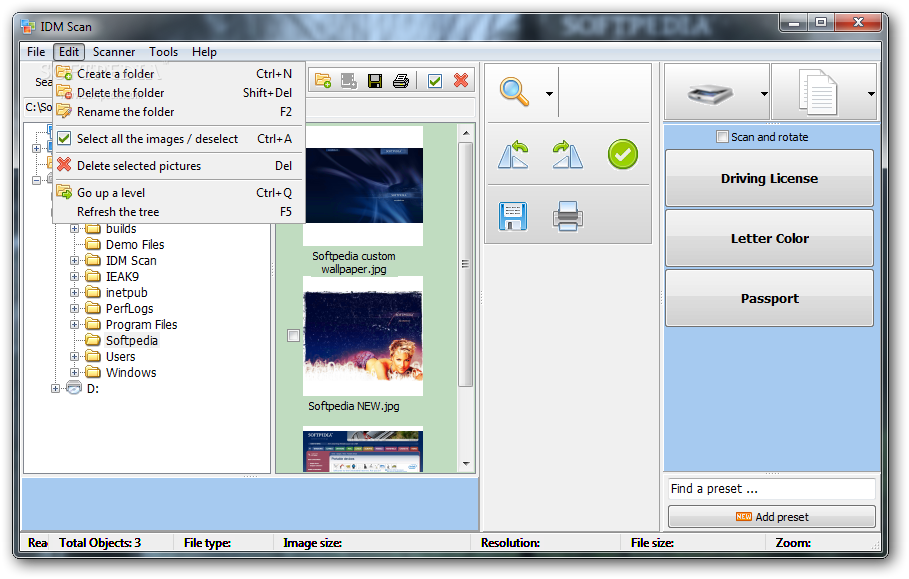909x579 pixels.
Task: Open the File menu
Action: pos(36,52)
